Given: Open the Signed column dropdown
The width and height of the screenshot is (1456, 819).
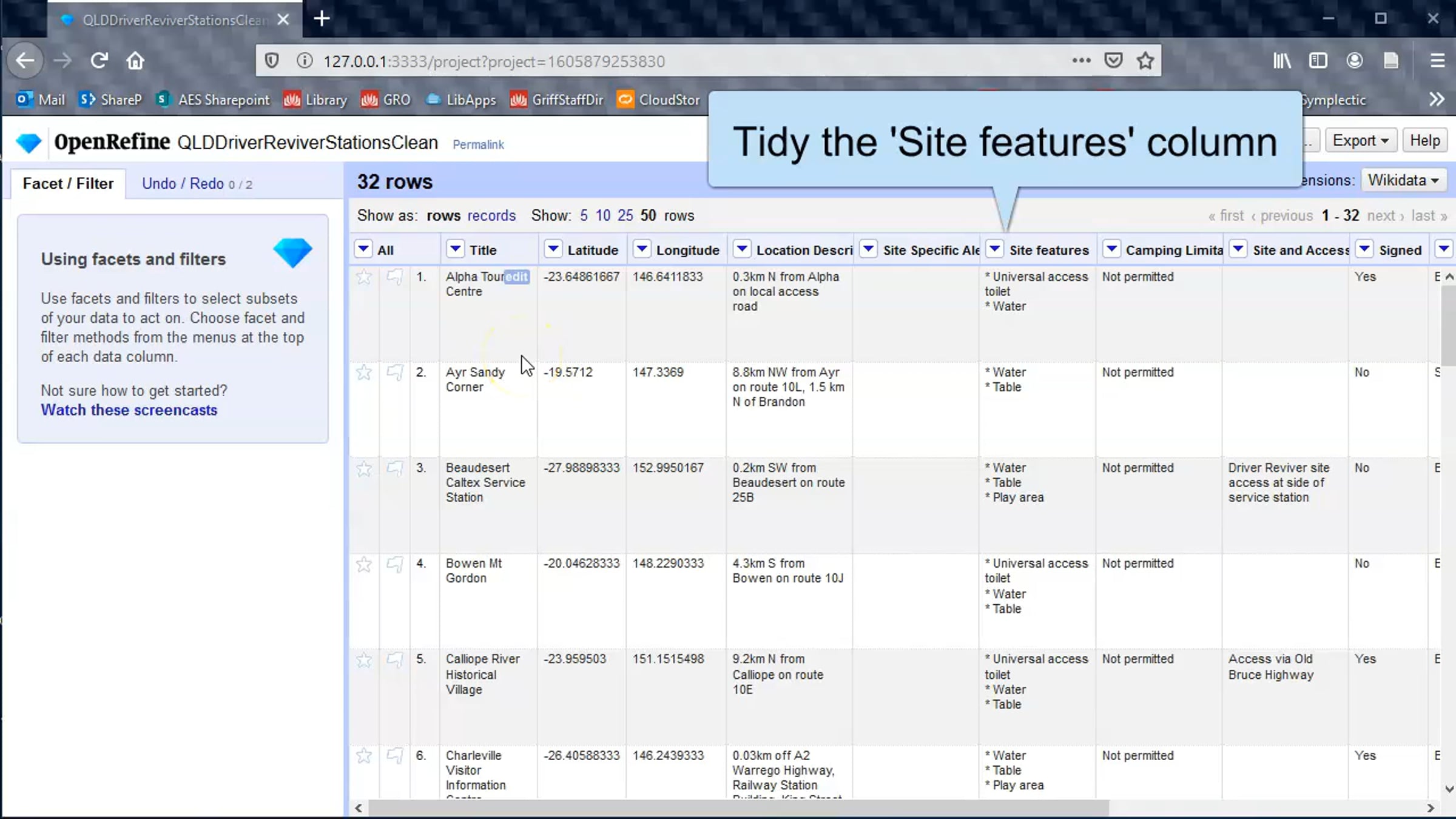Looking at the screenshot, I should click(x=1364, y=249).
